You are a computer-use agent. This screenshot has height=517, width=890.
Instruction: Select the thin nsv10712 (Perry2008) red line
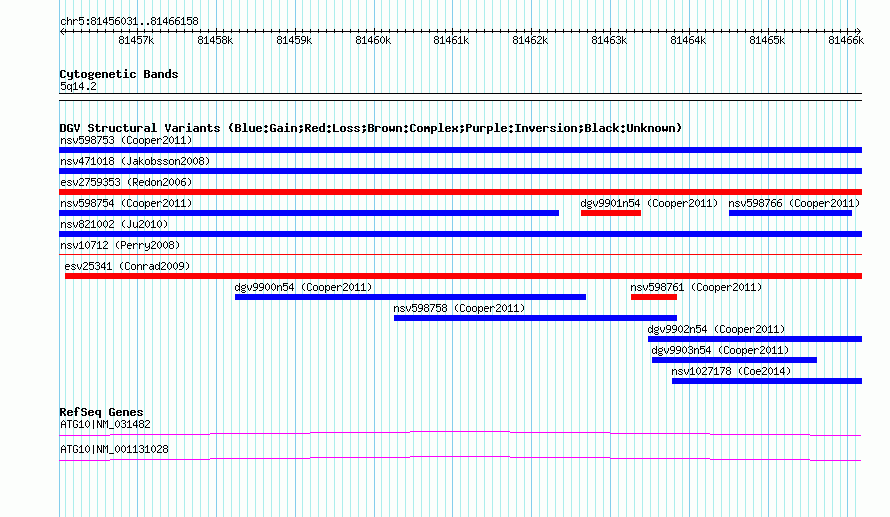coord(460,254)
